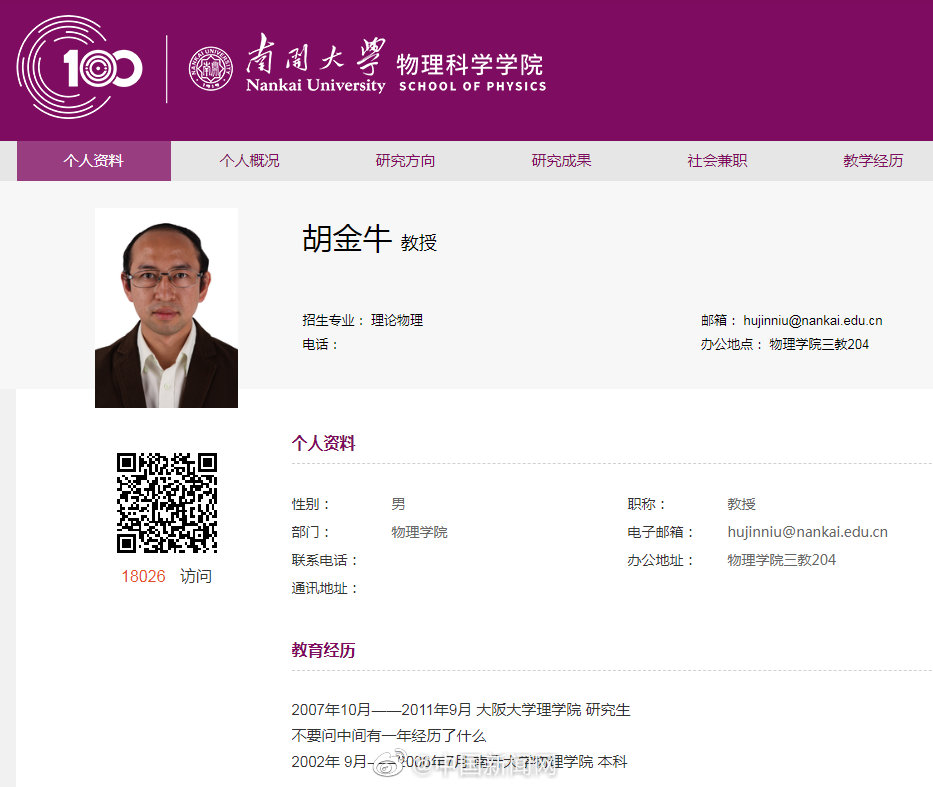The width and height of the screenshot is (933, 787).
Task: Click the 2007年10月 大阪大学理学院 研究生 entry
Action: [x=461, y=710]
